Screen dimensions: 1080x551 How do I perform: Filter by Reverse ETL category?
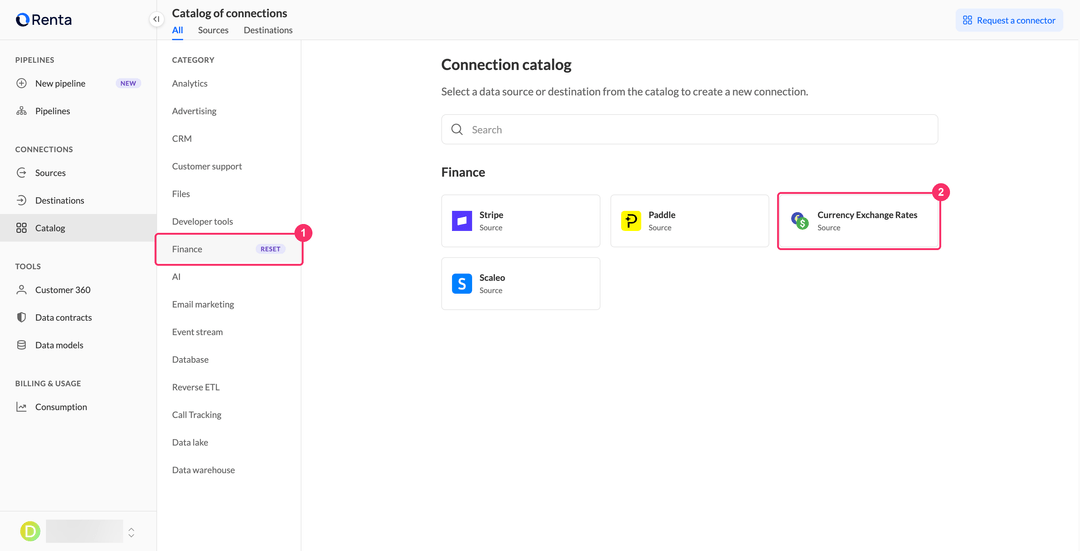196,387
